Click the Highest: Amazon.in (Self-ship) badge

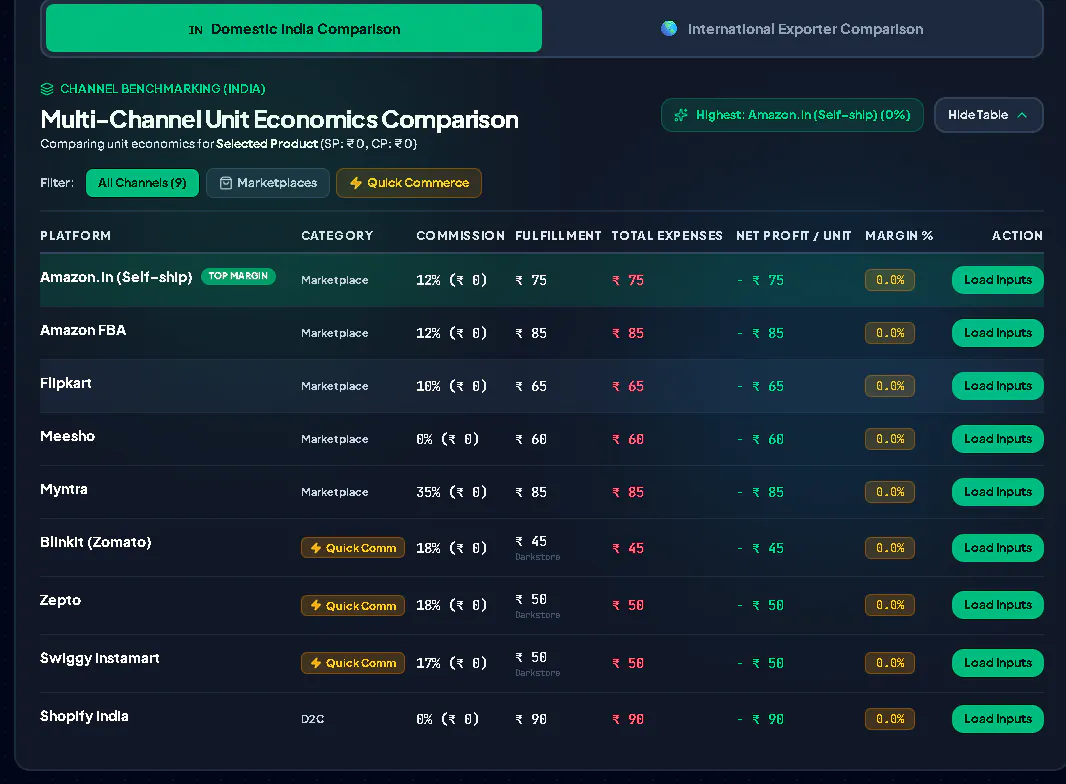pyautogui.click(x=792, y=115)
